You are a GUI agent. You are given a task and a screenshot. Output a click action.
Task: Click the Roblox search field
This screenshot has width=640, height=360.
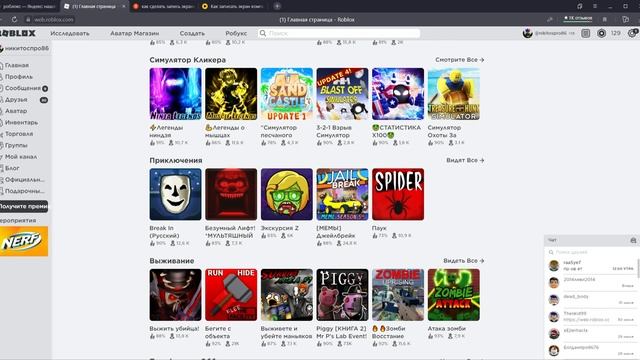[x=339, y=33]
